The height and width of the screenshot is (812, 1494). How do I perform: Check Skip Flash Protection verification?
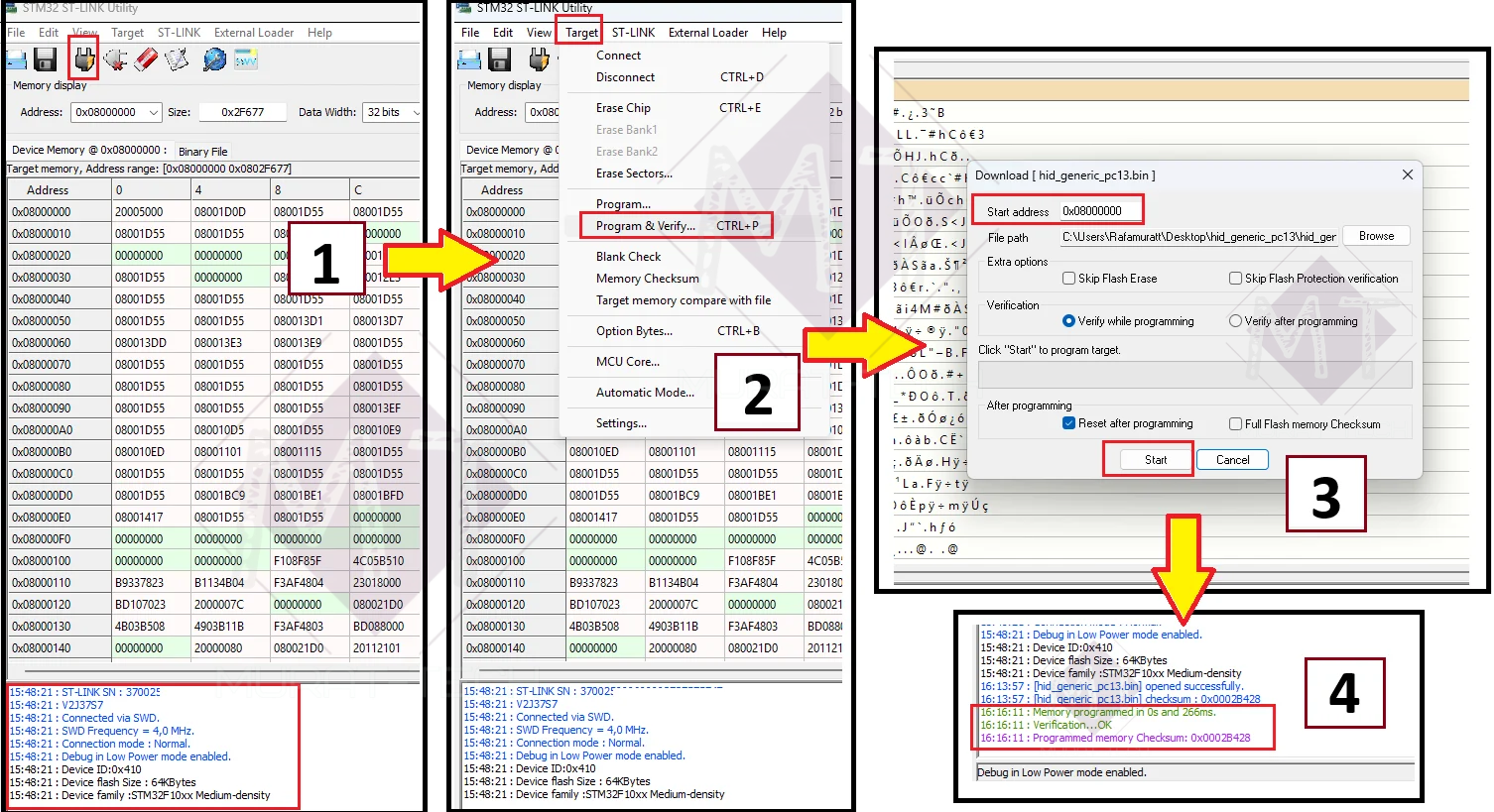click(1236, 279)
